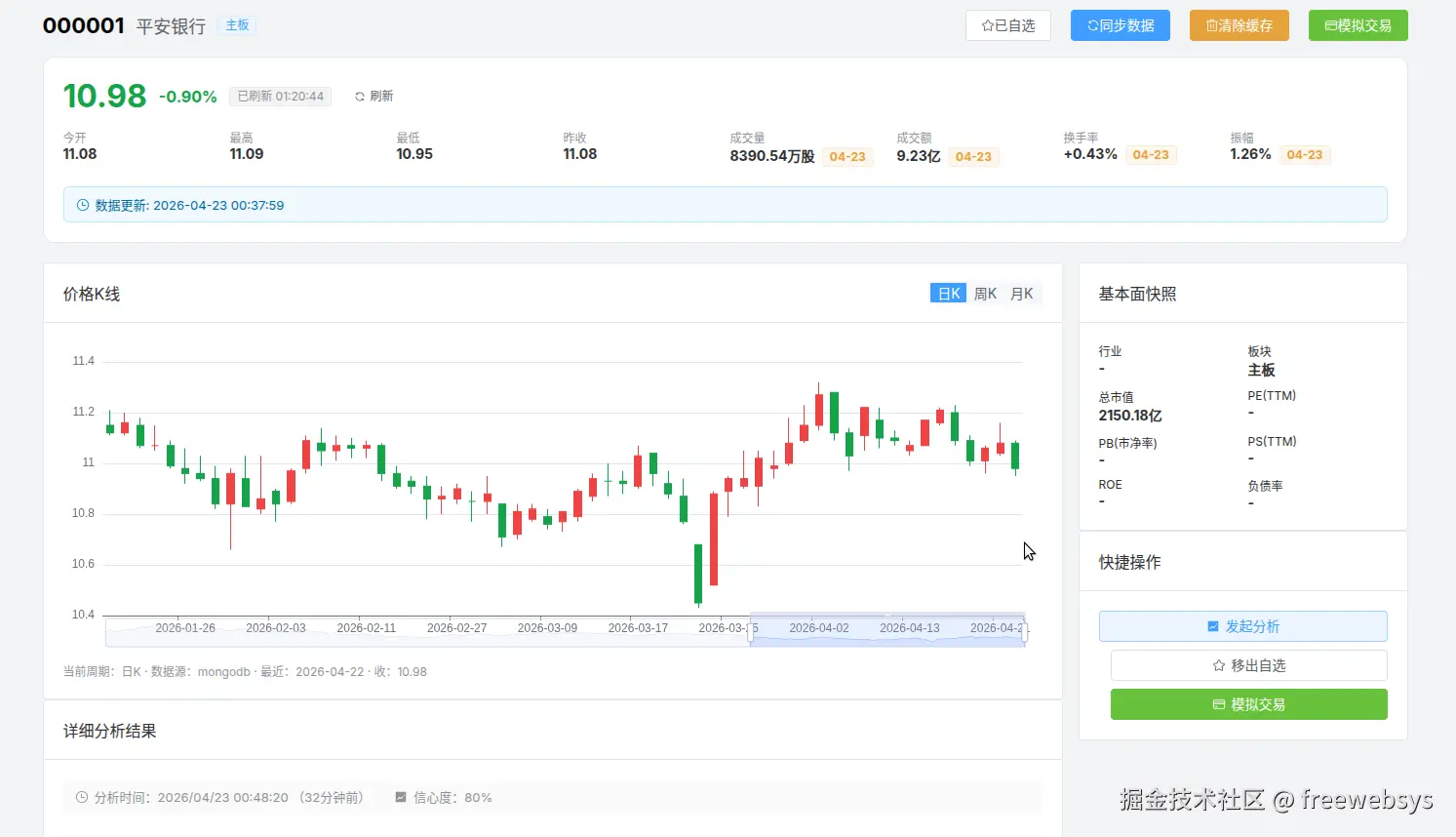This screenshot has width=1456, height=837.
Task: Click the card icon in top 模拟交易 button
Action: pyautogui.click(x=1329, y=25)
